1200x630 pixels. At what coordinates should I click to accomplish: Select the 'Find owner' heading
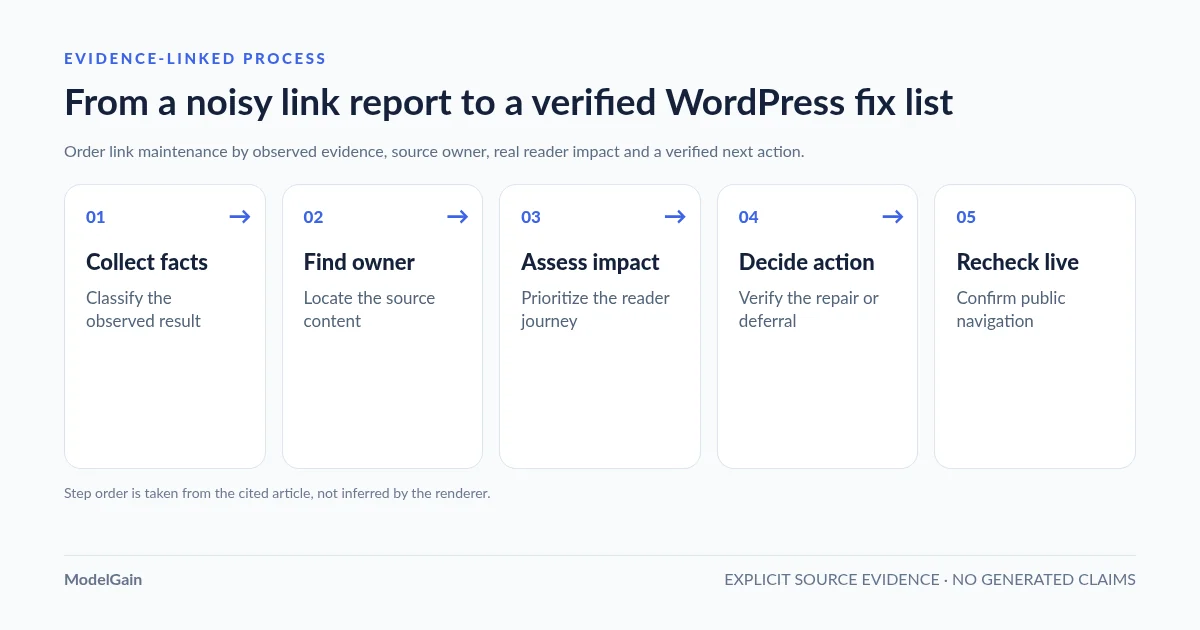click(359, 262)
